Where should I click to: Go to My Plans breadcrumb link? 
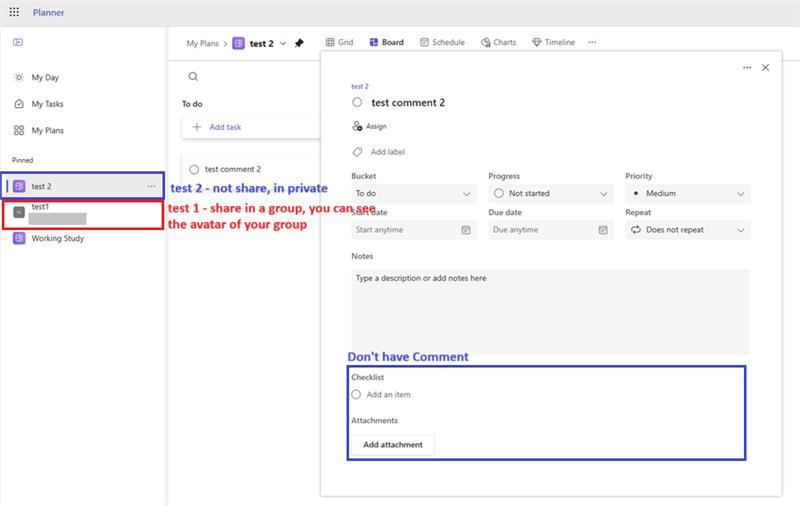202,43
